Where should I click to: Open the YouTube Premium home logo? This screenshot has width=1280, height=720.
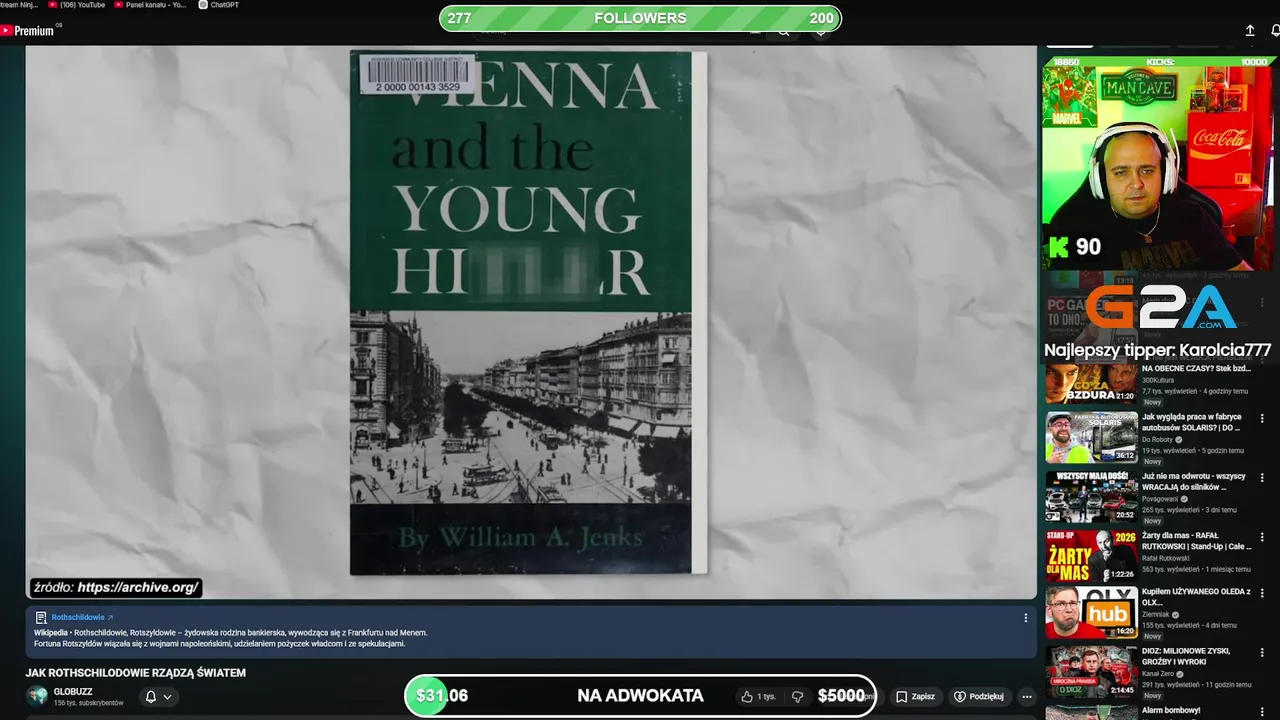pos(27,31)
